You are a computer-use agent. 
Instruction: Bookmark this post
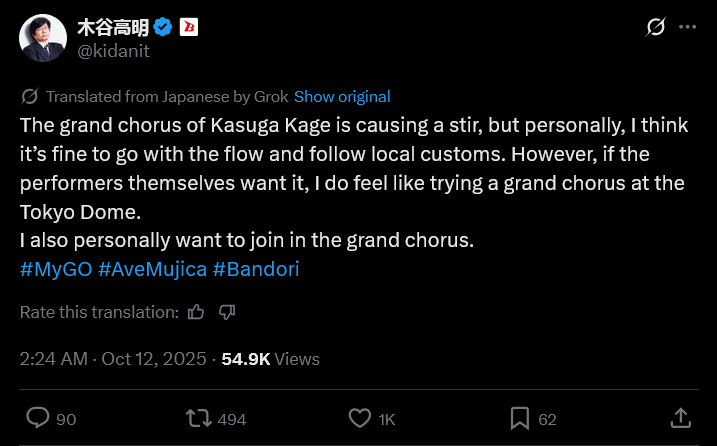[520, 418]
